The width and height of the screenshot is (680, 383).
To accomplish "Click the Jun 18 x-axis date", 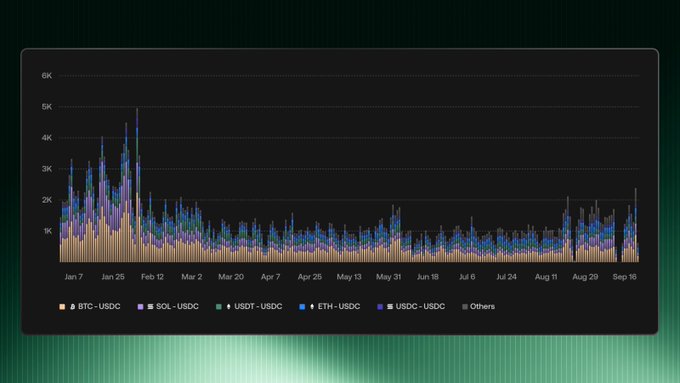I will point(428,277).
